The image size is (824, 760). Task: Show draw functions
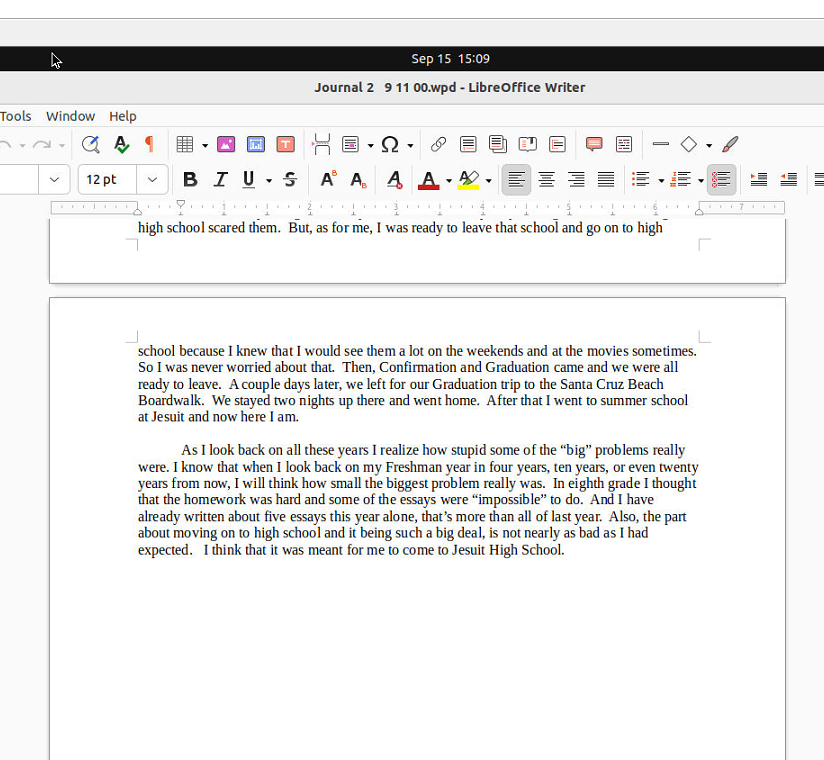point(730,144)
